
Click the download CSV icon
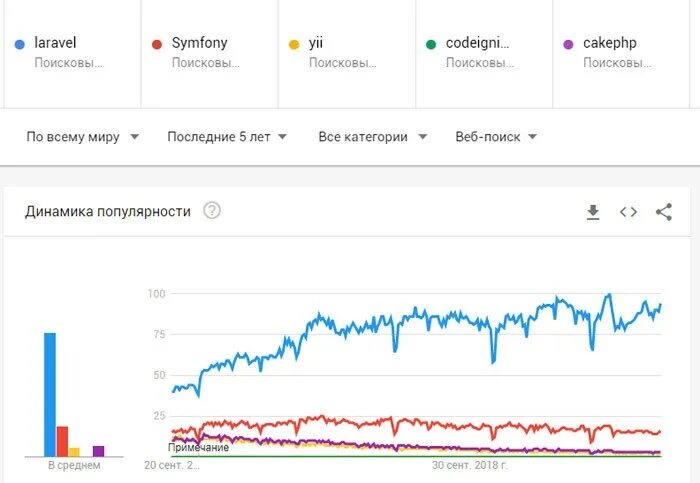pos(593,212)
